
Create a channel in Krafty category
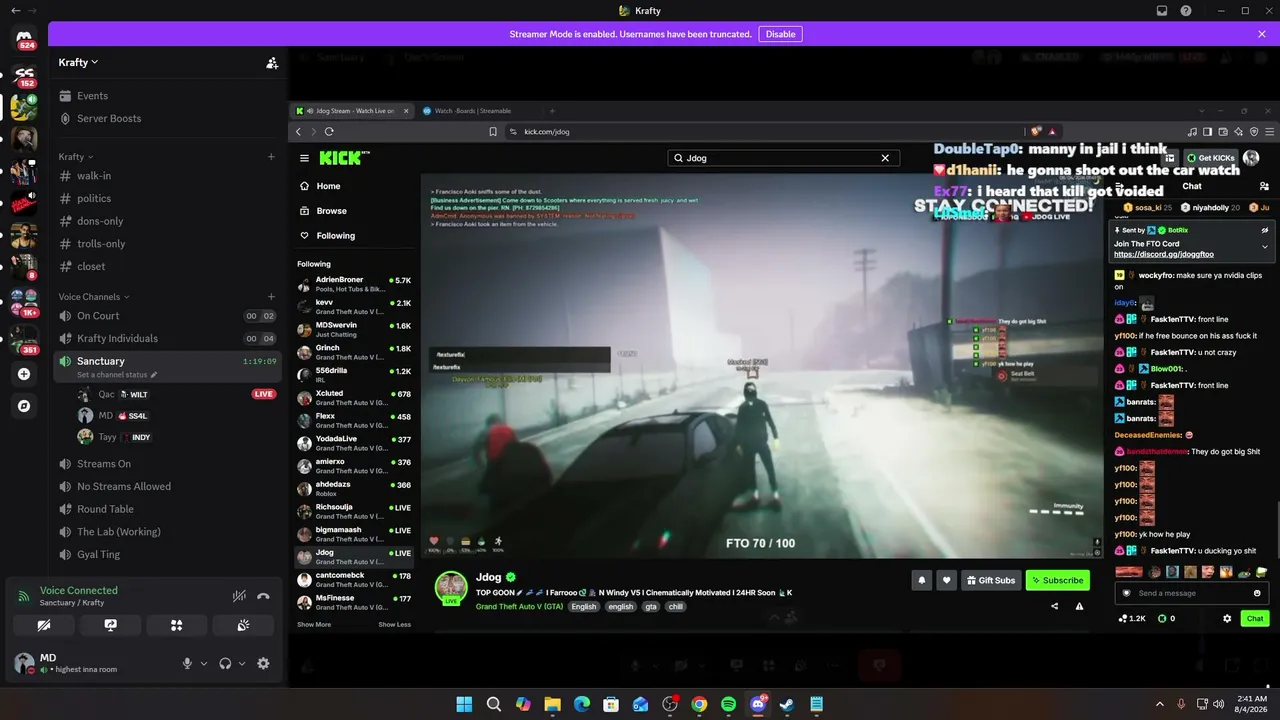(x=271, y=157)
